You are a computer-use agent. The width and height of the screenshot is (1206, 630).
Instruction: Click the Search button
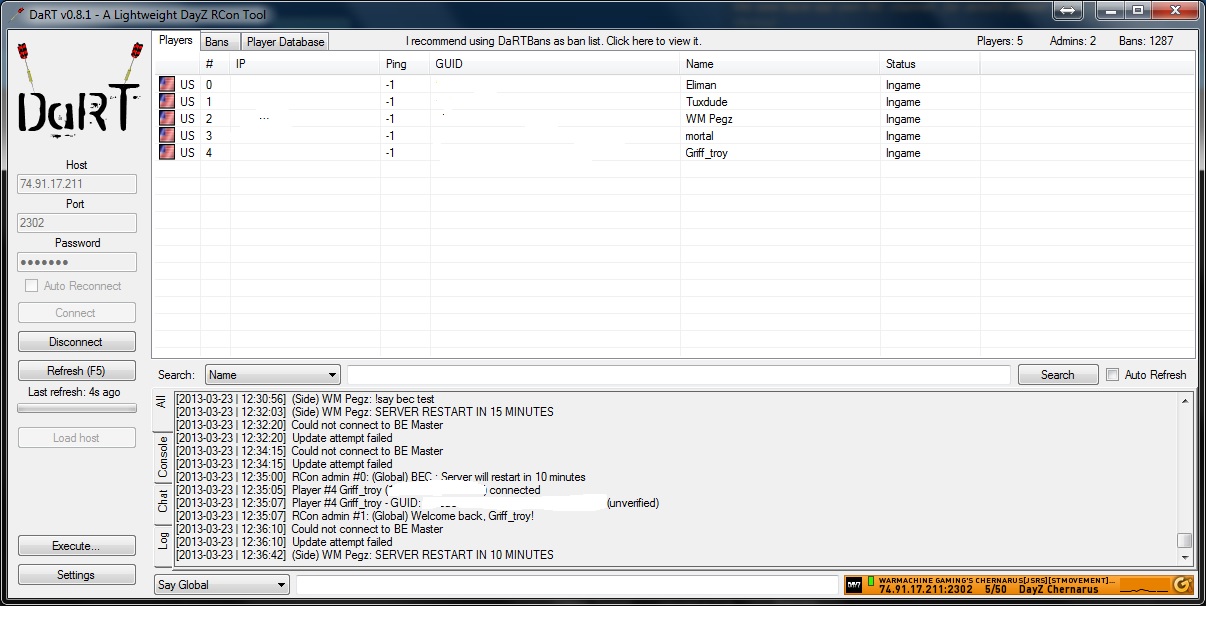(1057, 375)
